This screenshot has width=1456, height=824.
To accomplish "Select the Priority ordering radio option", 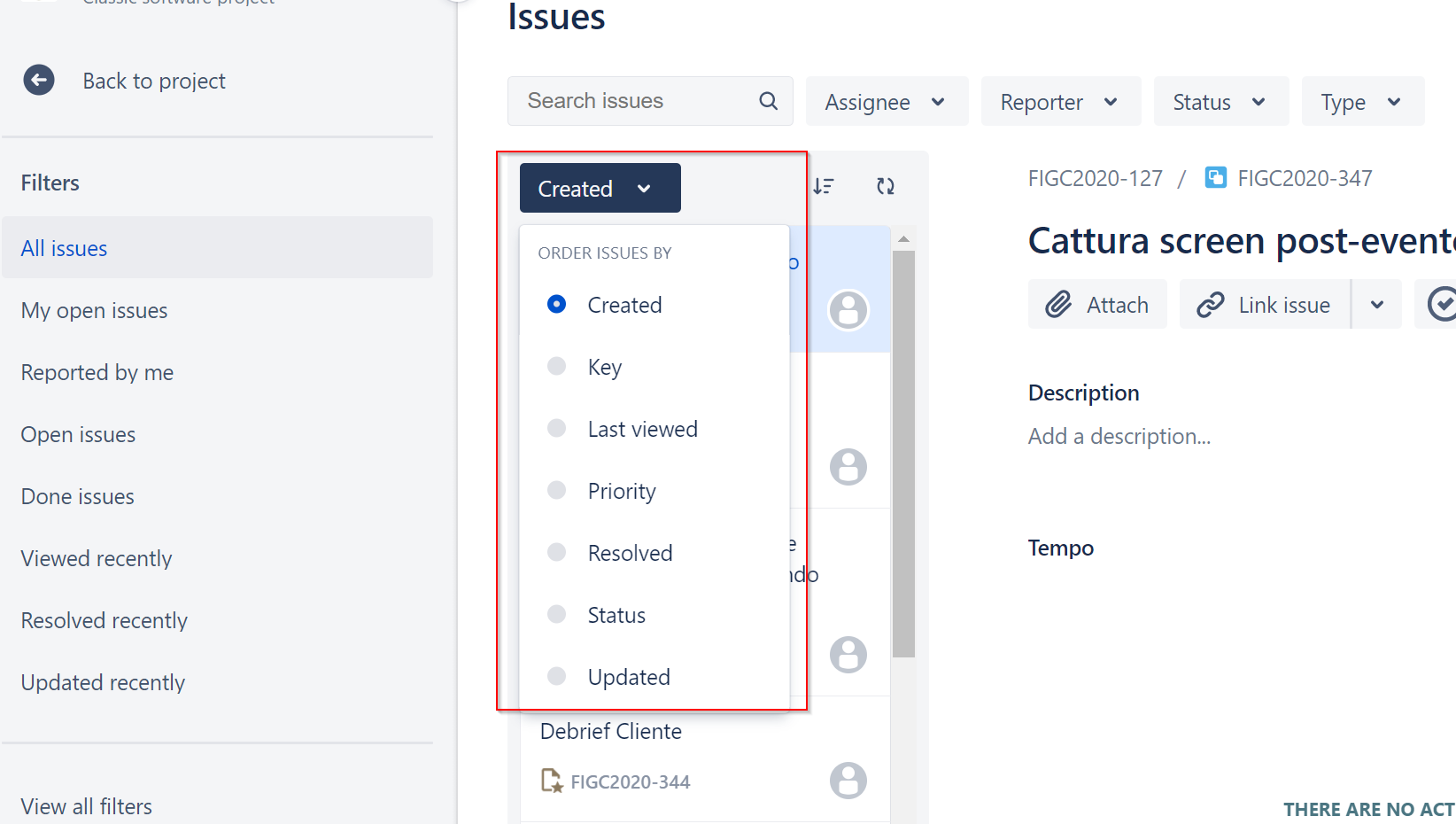I will point(556,490).
